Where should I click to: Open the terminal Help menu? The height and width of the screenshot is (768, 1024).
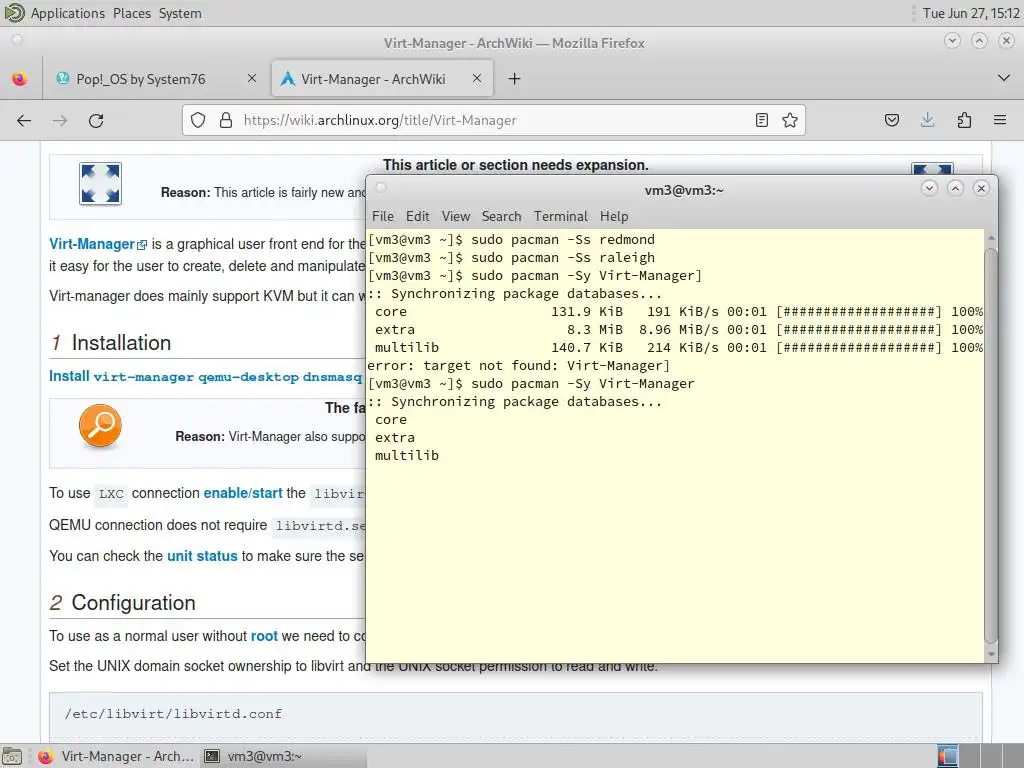(x=614, y=216)
